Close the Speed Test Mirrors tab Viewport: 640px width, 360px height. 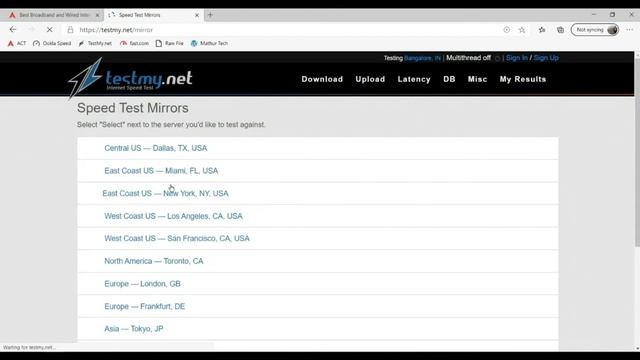[x=197, y=15]
